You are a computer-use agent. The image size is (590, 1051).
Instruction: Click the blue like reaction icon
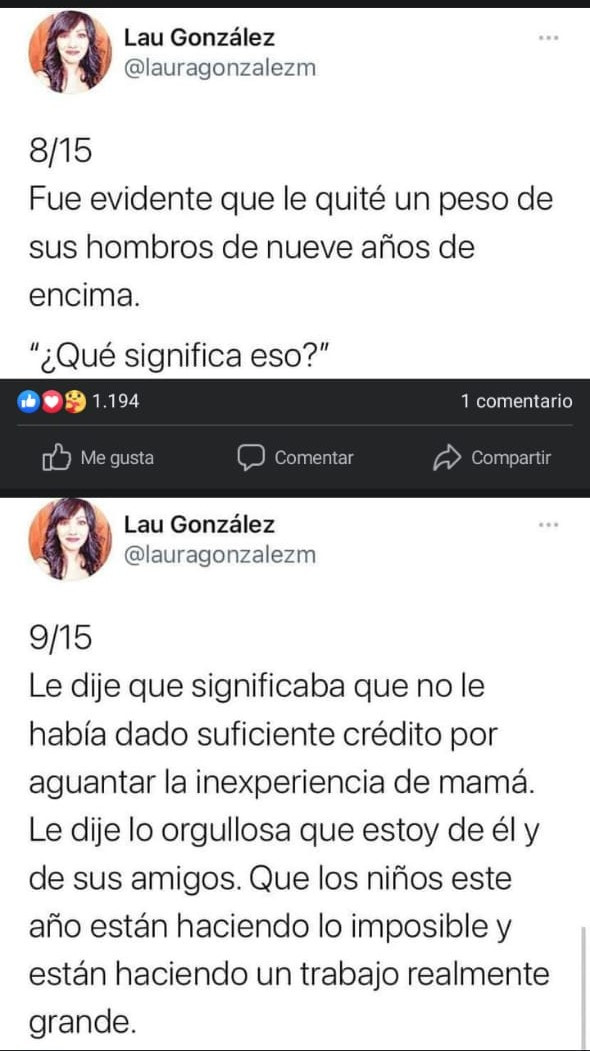(29, 401)
